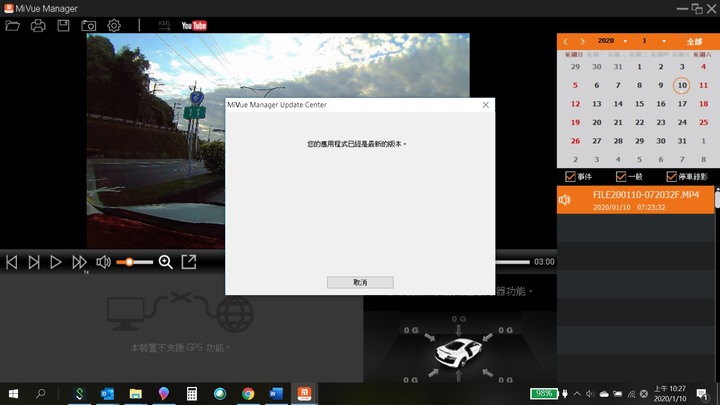Toggle the 事件 checkbox
This screenshot has height=405, width=720.
coord(570,177)
